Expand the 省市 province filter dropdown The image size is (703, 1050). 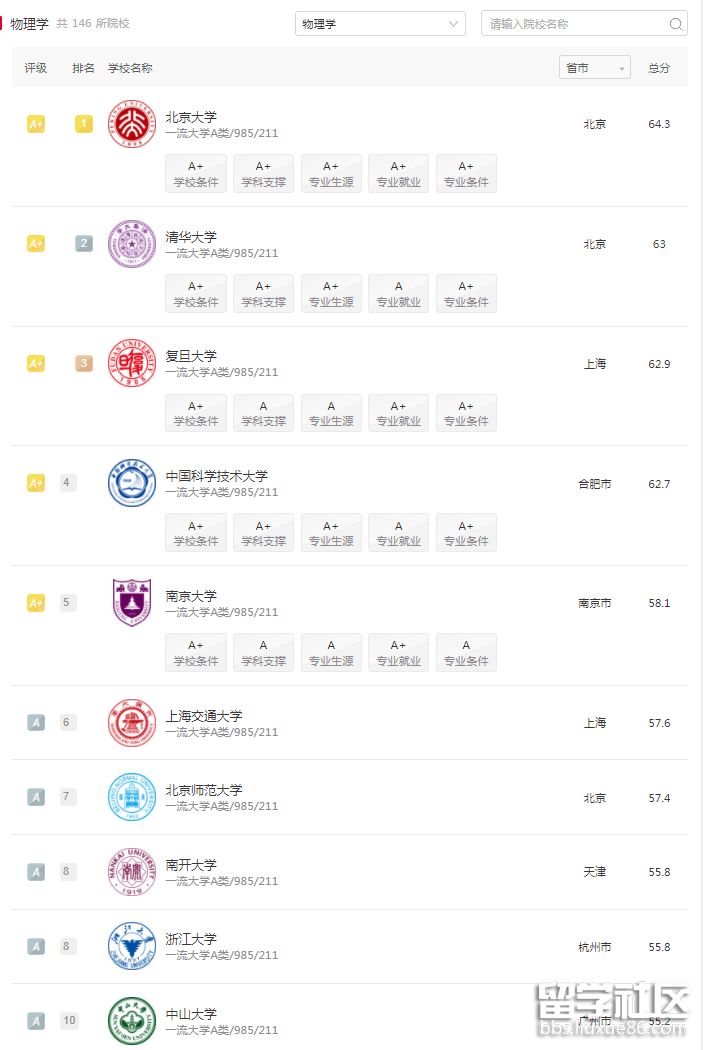click(594, 67)
